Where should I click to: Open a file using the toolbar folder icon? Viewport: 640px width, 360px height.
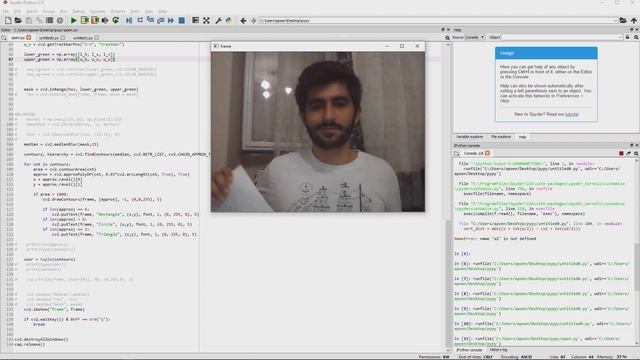tap(18, 20)
